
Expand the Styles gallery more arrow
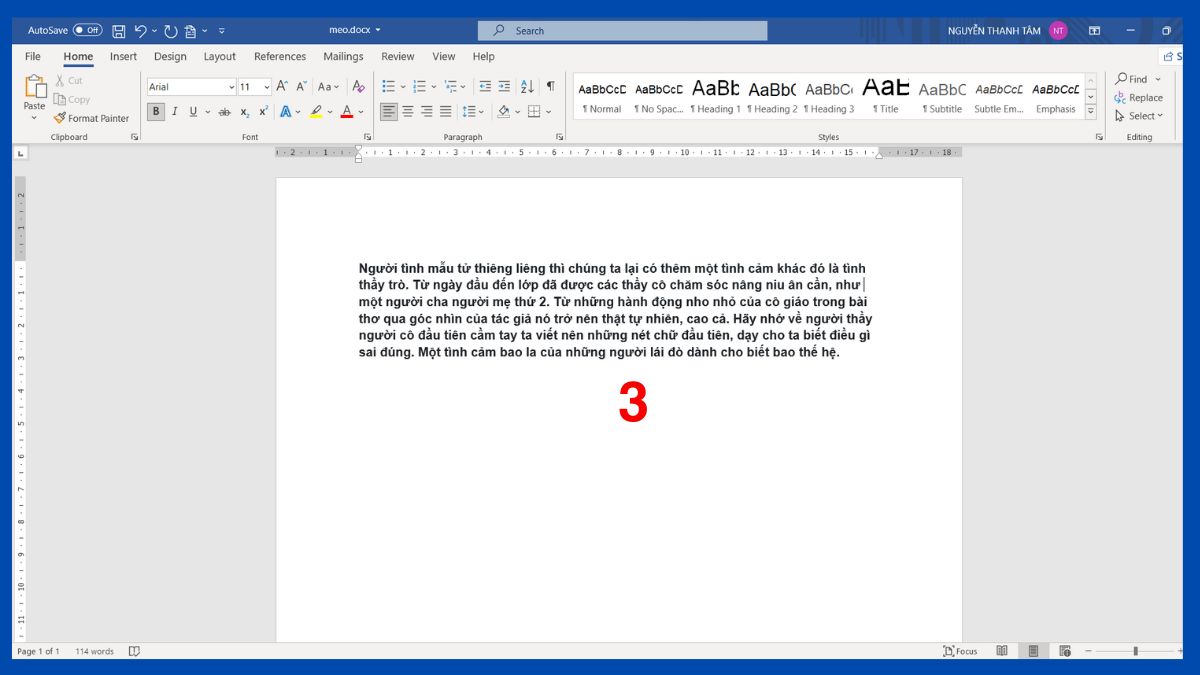1091,113
